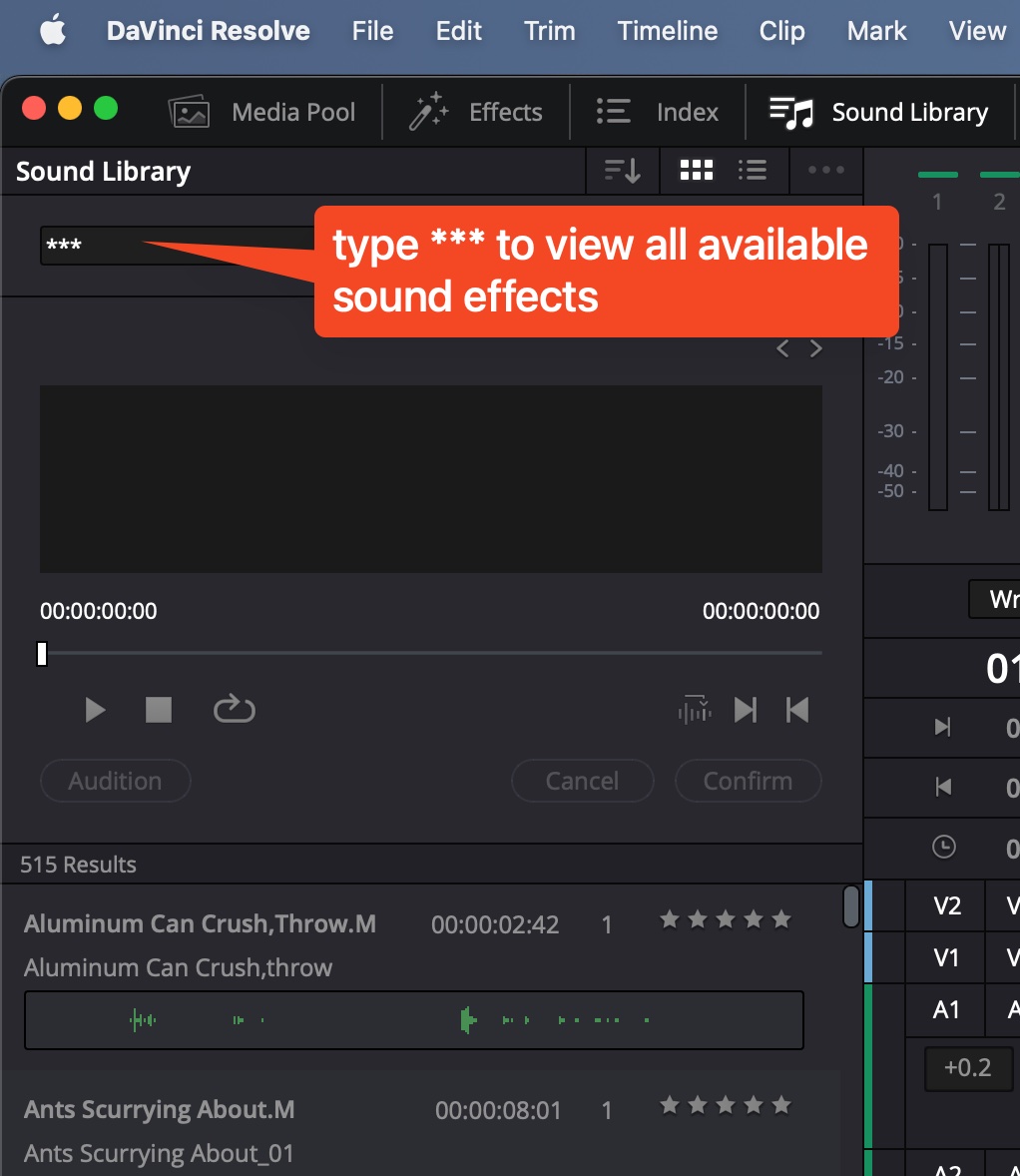Image resolution: width=1020 pixels, height=1176 pixels.
Task: Switch Sound Library to list view
Action: (x=753, y=171)
